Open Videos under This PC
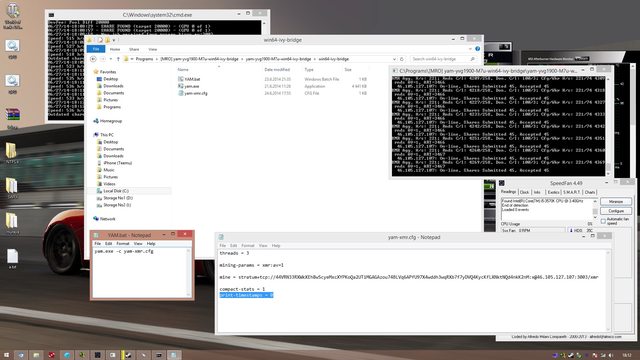The height and width of the screenshot is (360, 640). point(109,184)
